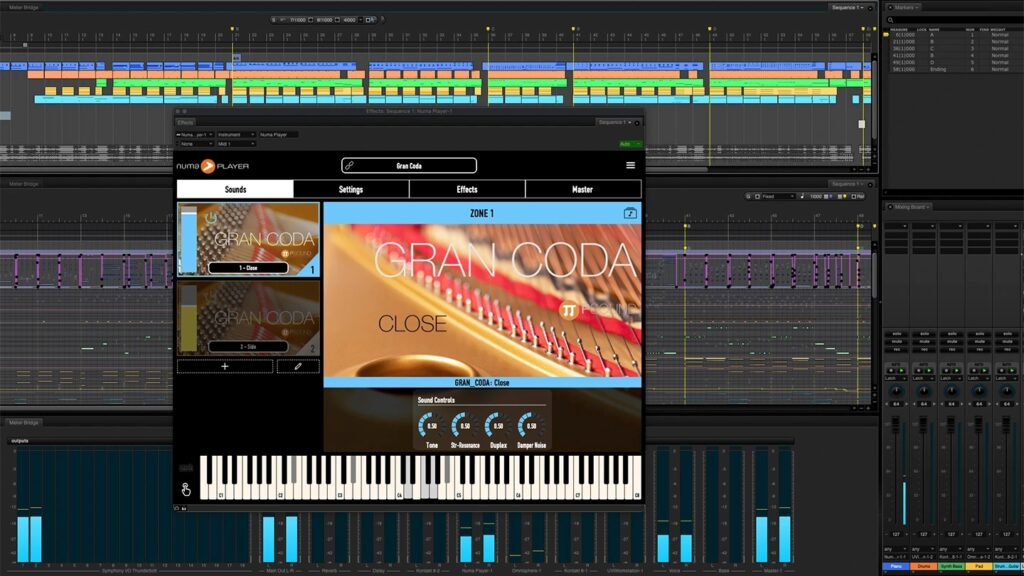Switch to the Sounds tab

click(x=235, y=189)
